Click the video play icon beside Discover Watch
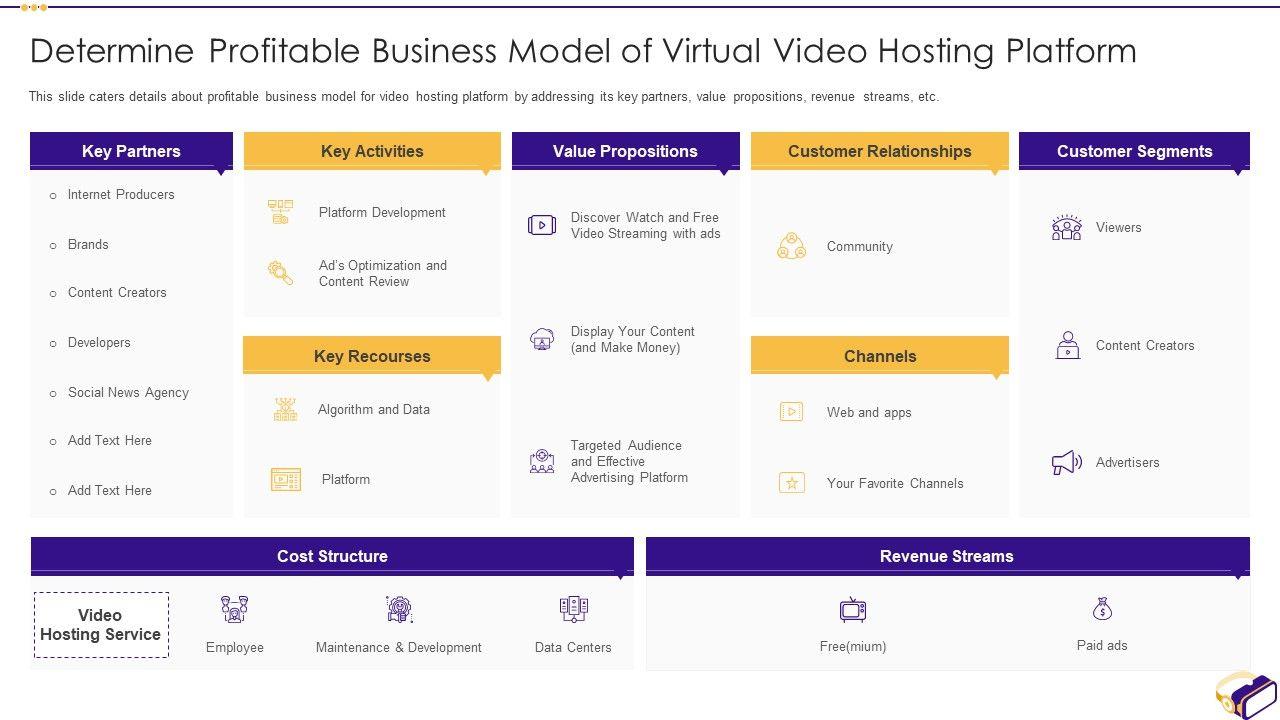 pyautogui.click(x=542, y=225)
